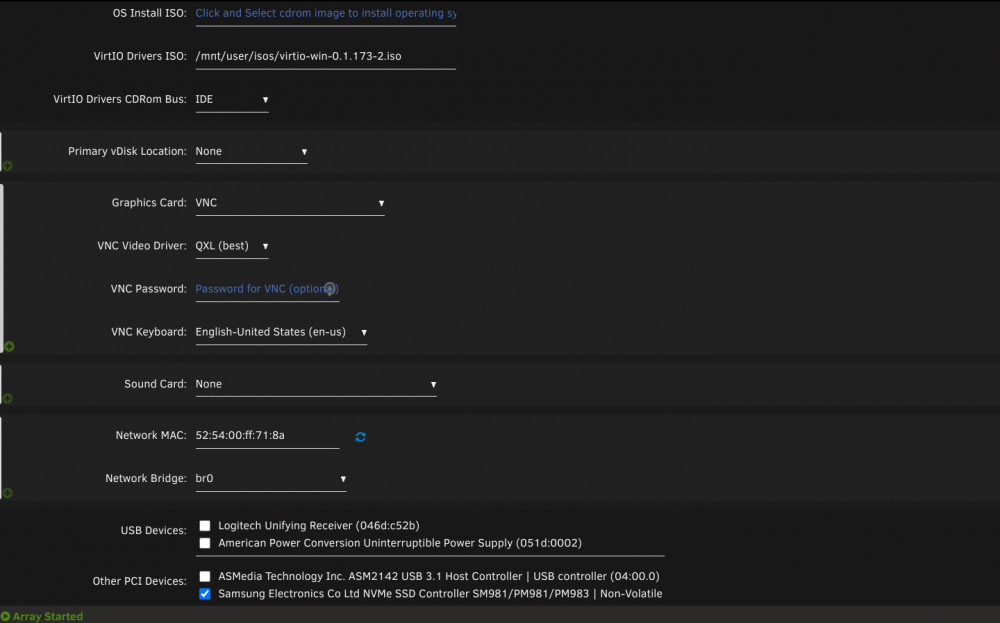Viewport: 1000px width, 623px height.
Task: Click the Other PCI Devices label
Action: tap(140, 582)
